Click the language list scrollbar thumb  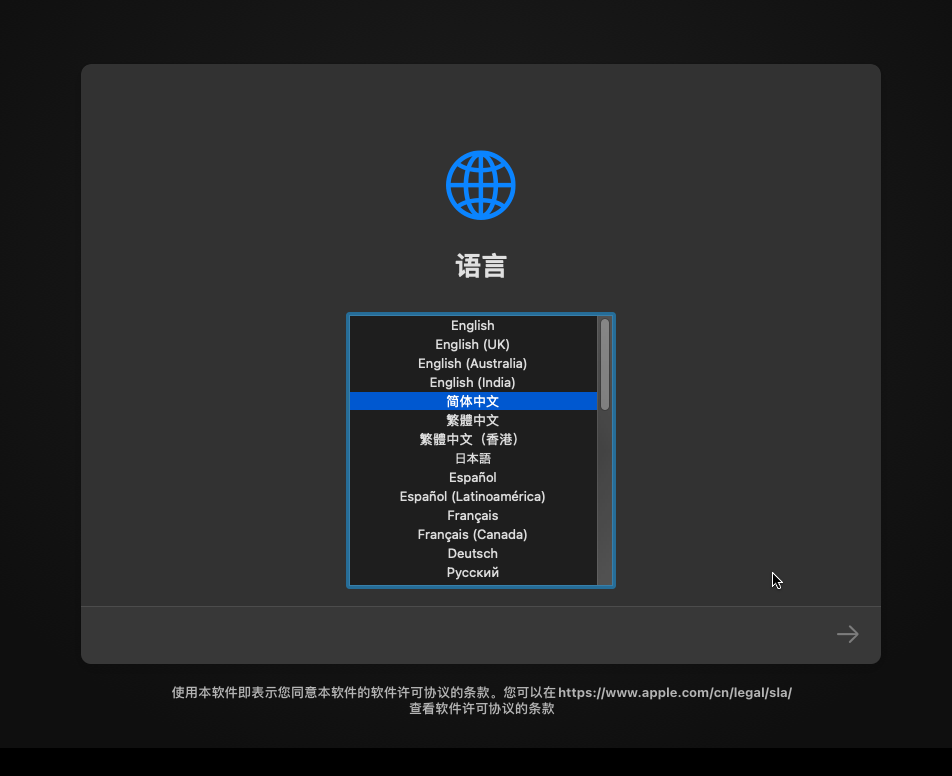click(605, 364)
